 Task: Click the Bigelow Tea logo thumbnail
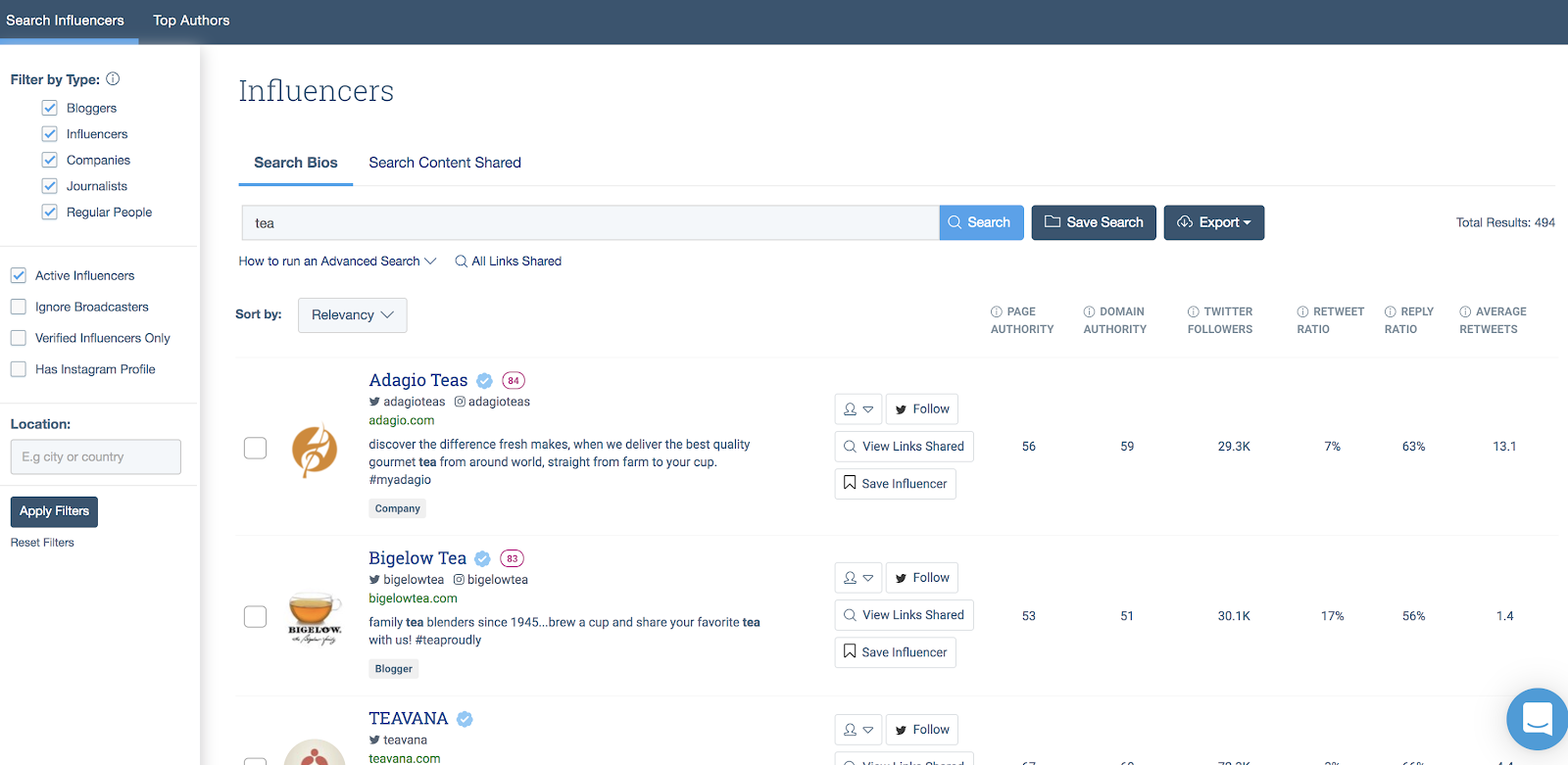point(315,618)
